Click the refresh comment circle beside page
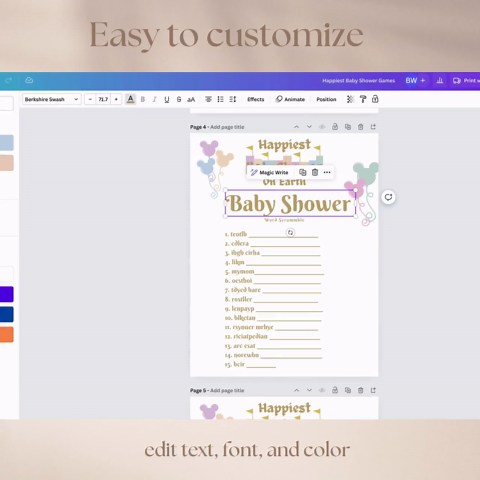Viewport: 480px width, 480px height. click(388, 197)
